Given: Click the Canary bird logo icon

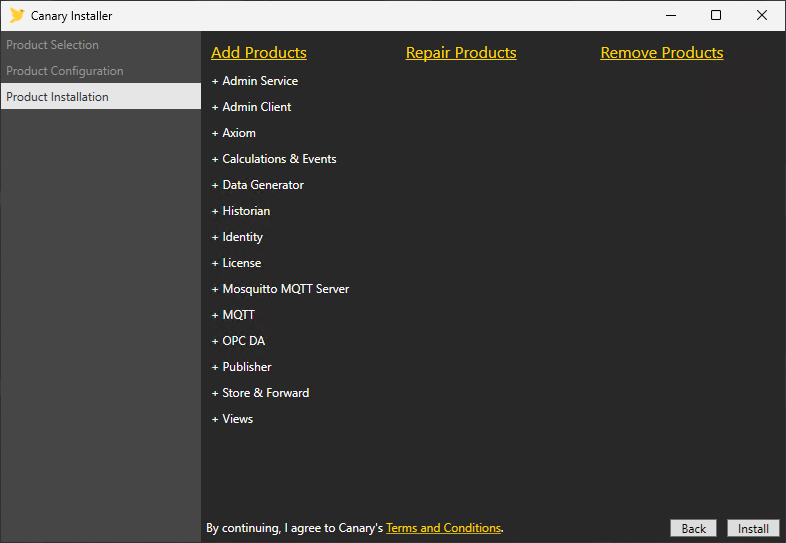Looking at the screenshot, I should pos(17,16).
